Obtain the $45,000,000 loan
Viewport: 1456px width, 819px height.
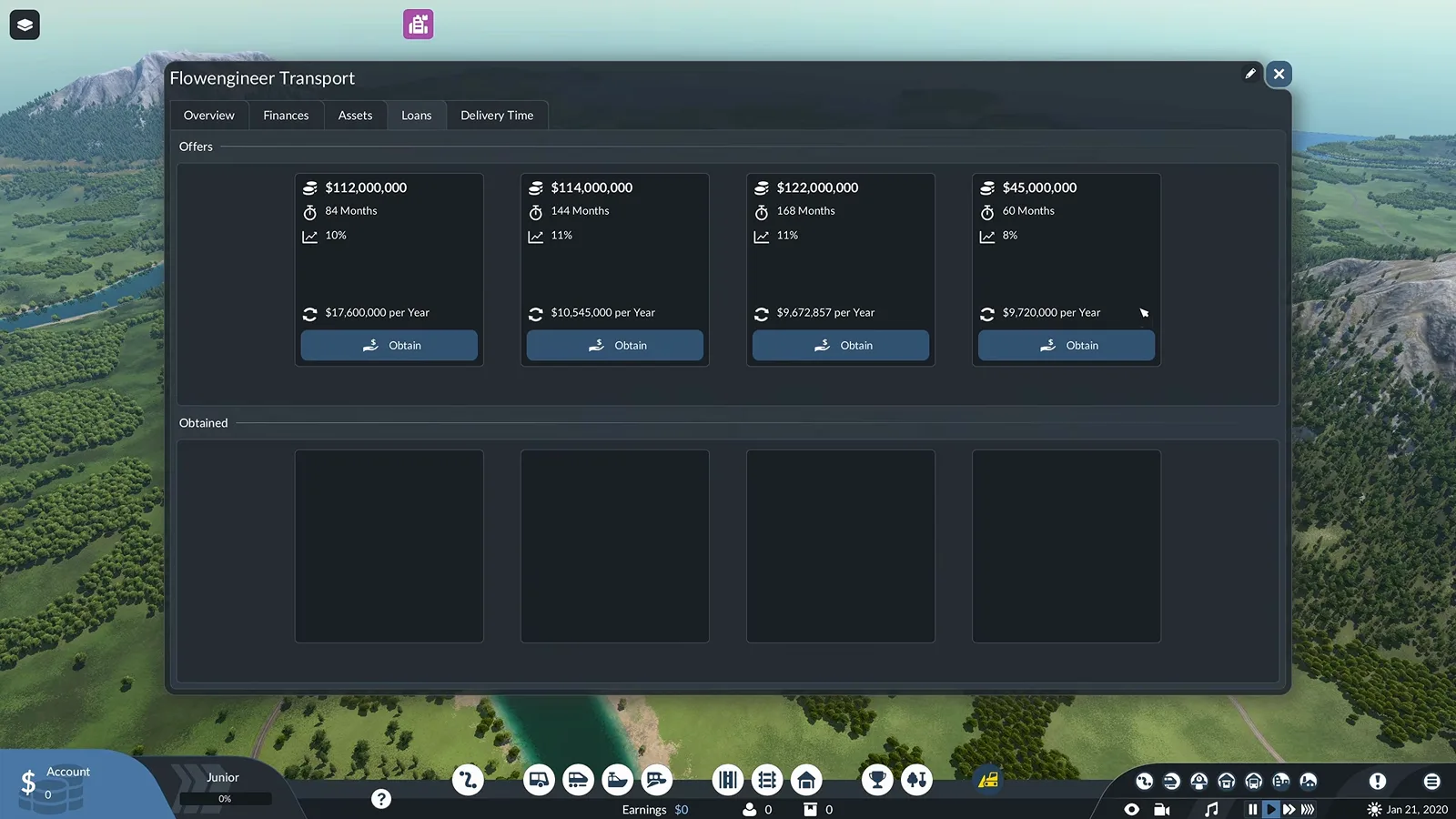tap(1067, 345)
